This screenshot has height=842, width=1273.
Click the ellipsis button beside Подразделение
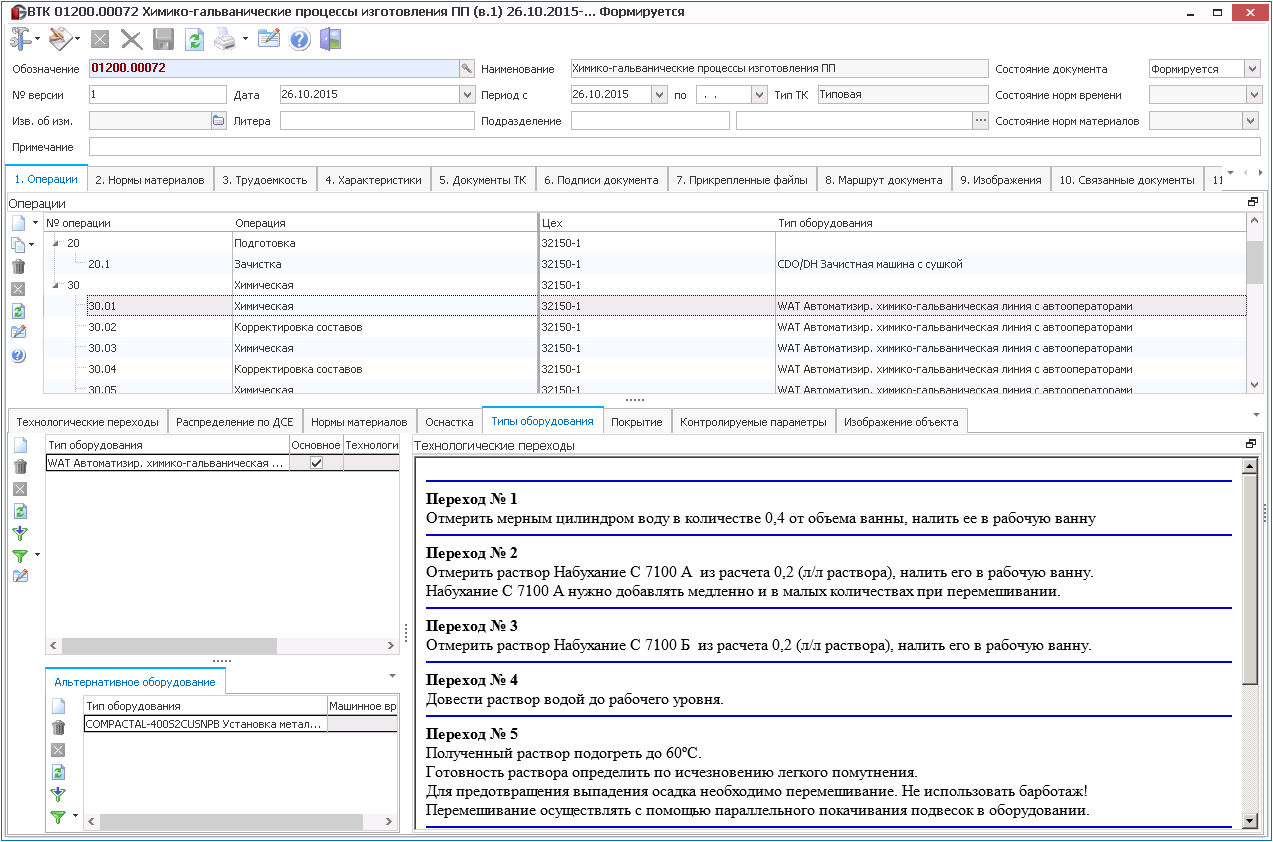pyautogui.click(x=981, y=121)
